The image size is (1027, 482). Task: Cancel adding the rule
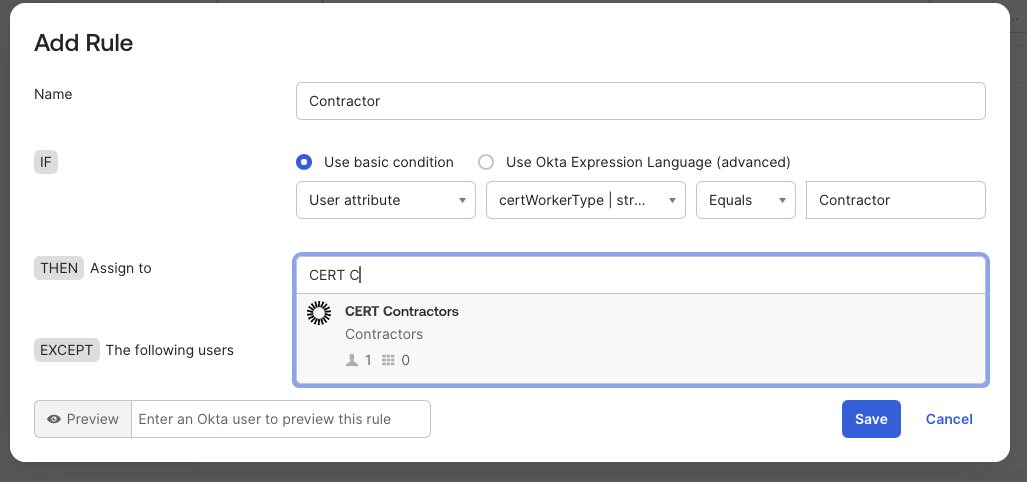click(x=949, y=419)
